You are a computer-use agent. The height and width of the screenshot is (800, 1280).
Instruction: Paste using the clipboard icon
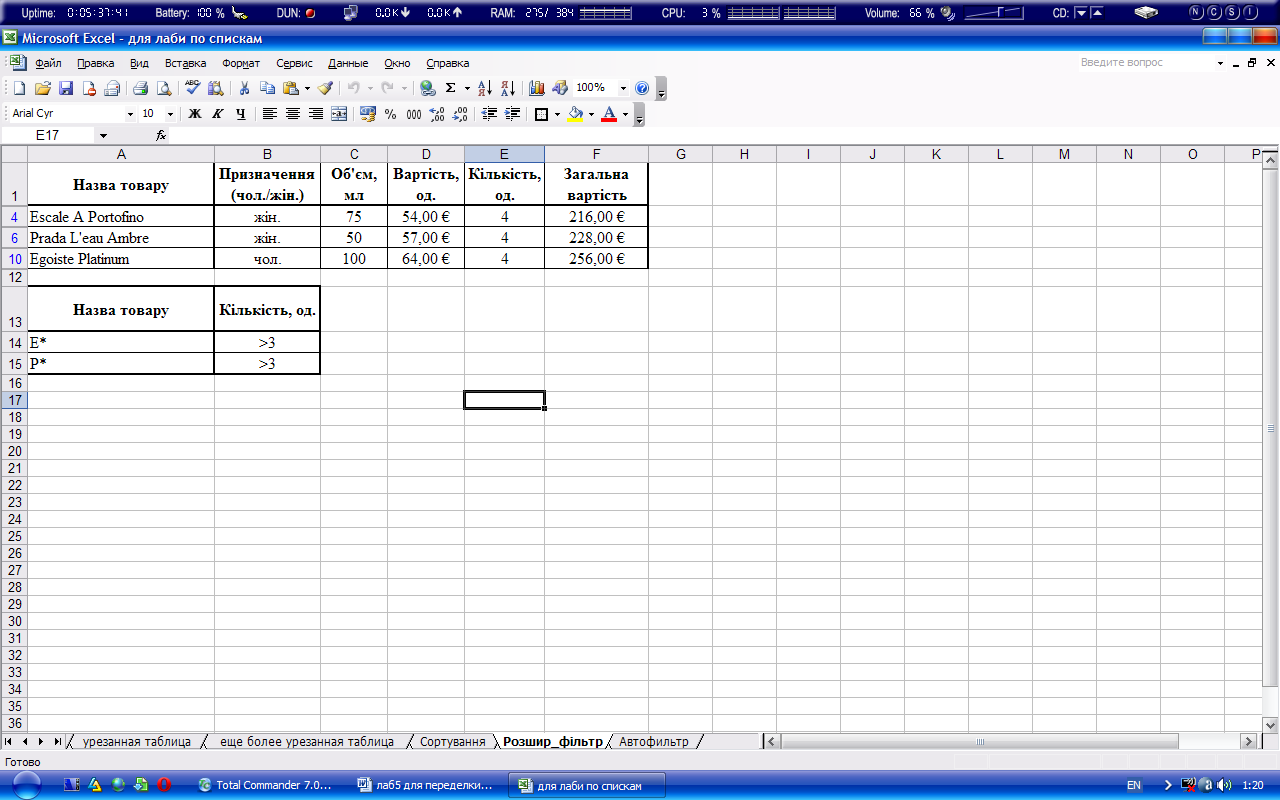pyautogui.click(x=290, y=88)
